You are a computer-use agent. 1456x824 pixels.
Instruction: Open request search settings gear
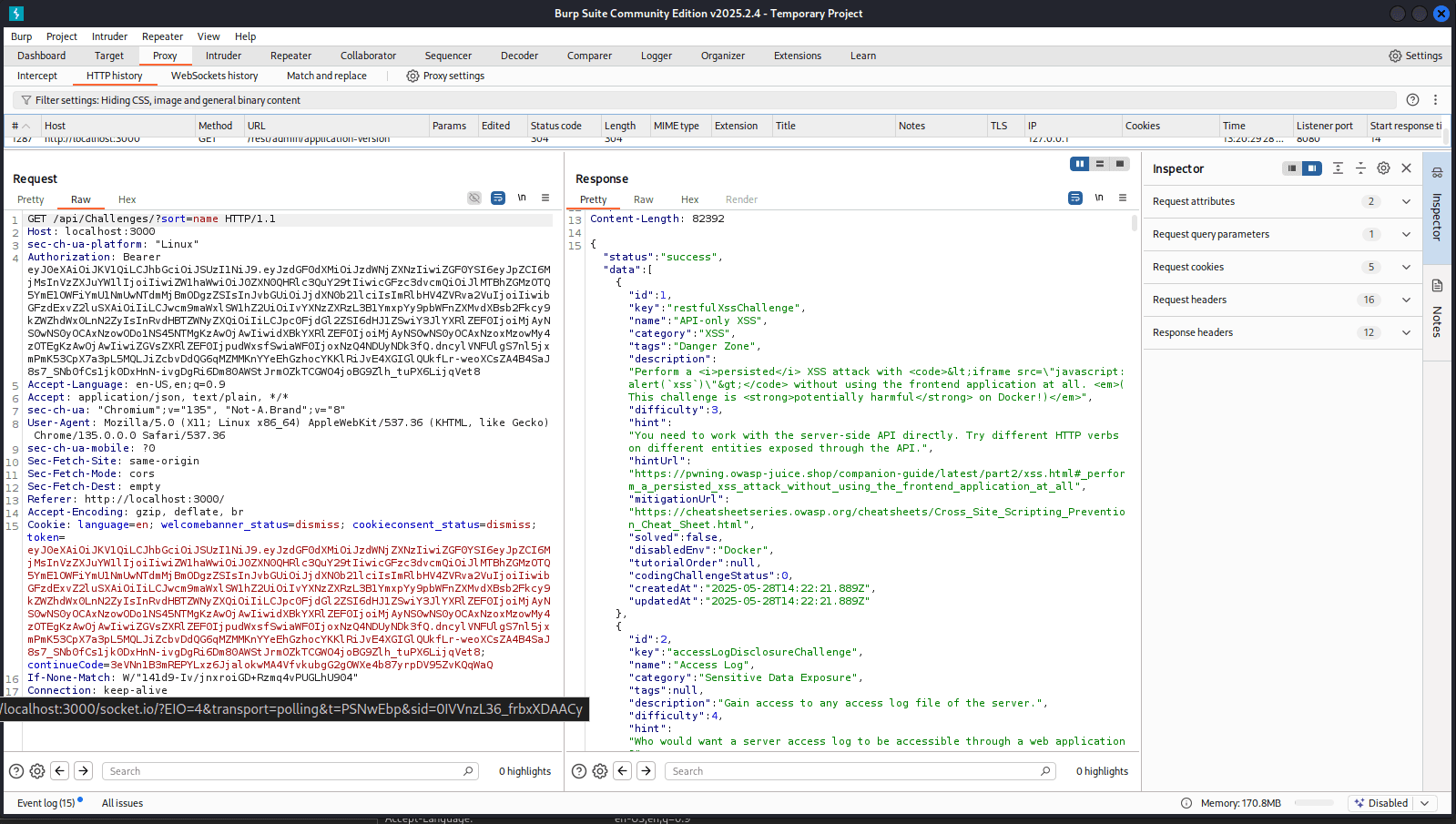[x=37, y=771]
